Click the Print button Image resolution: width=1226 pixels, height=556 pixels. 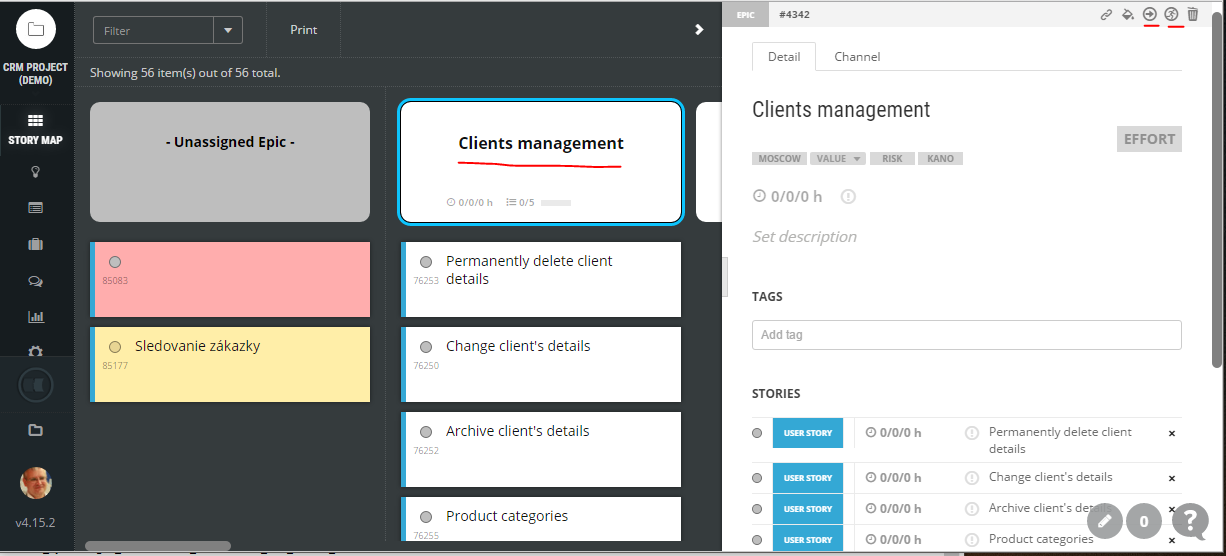(304, 30)
